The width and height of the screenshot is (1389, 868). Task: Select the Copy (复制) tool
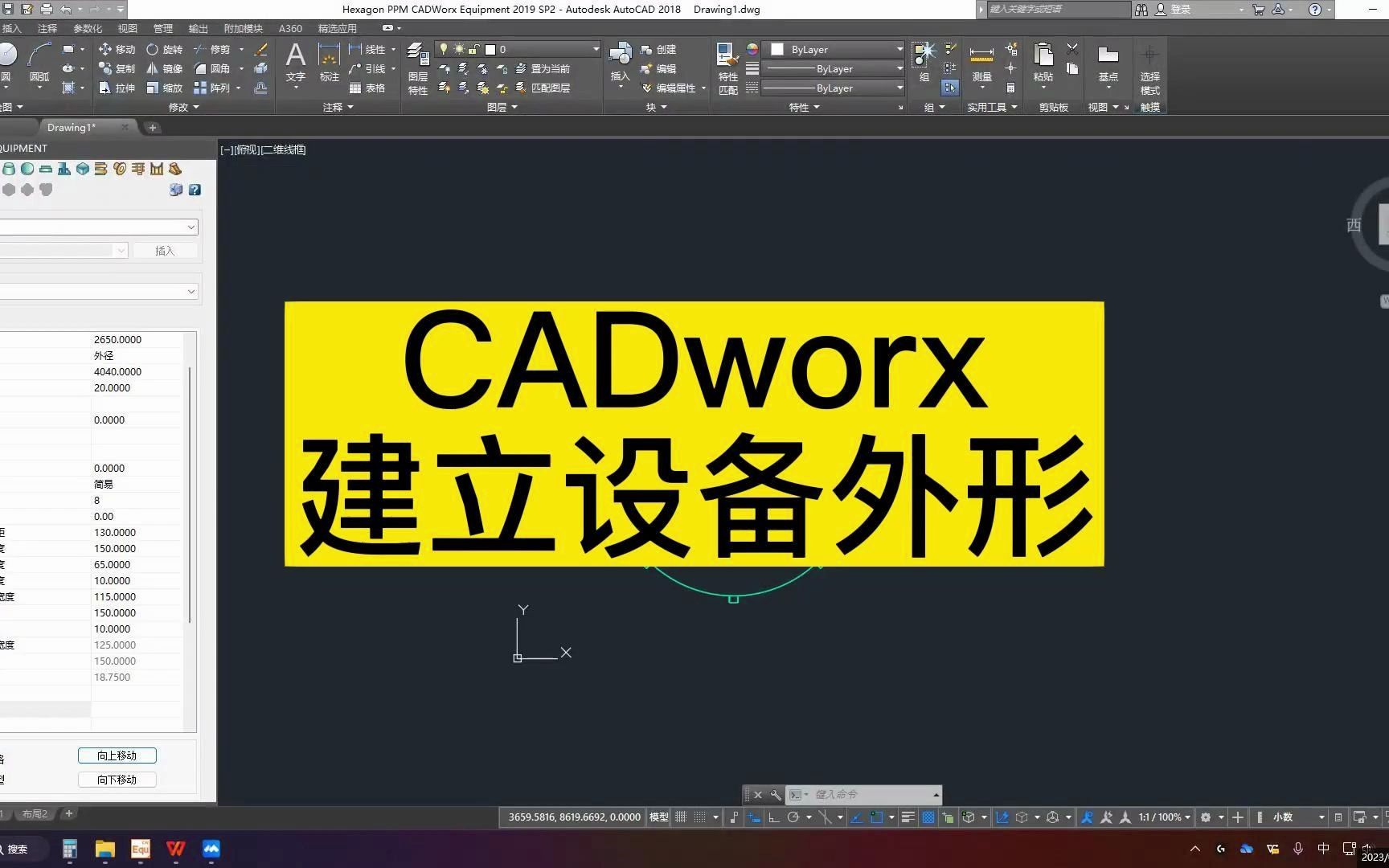pyautogui.click(x=117, y=68)
